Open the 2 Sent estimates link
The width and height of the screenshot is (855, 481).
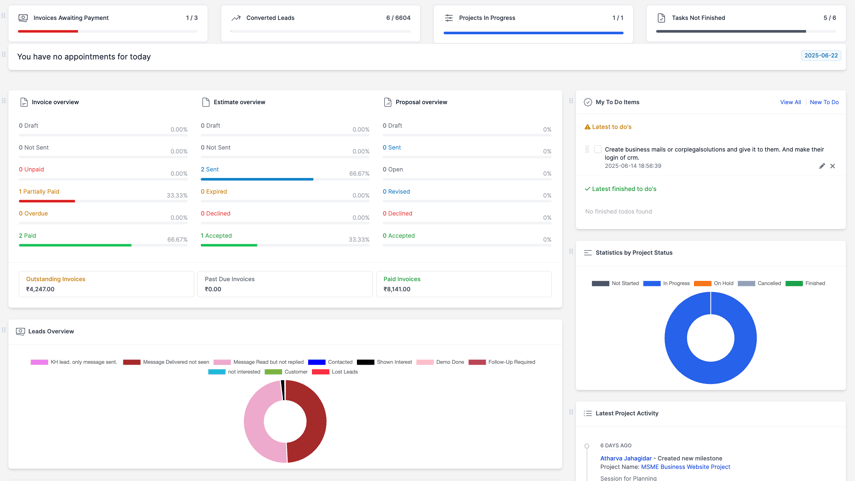tap(209, 170)
